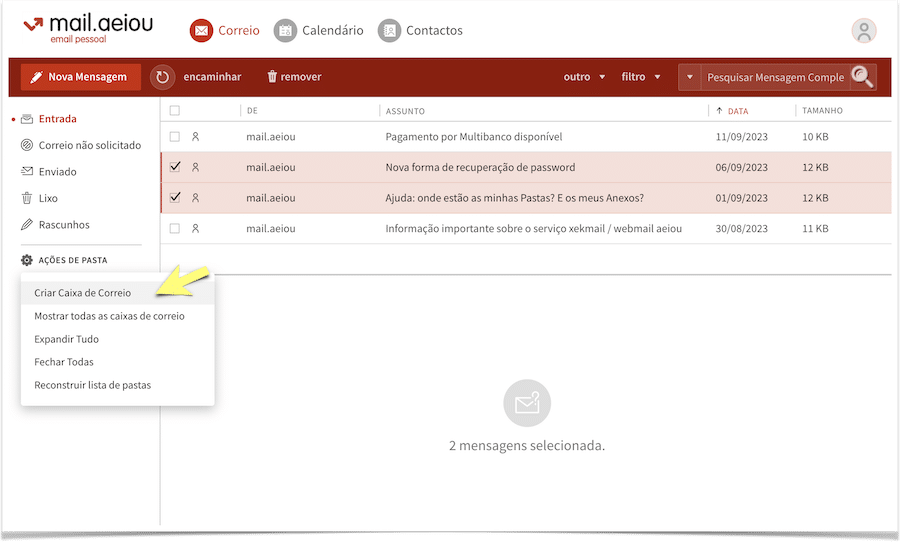Check the Pagamento por Multibanco message checkbox
The width and height of the screenshot is (900, 542).
(175, 137)
